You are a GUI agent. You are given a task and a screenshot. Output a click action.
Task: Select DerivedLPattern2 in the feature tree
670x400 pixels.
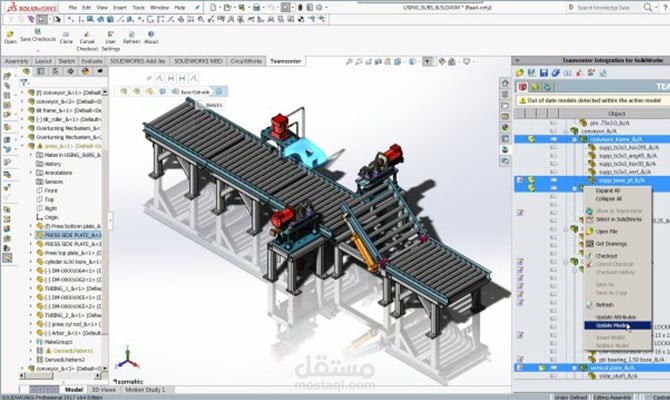(x=65, y=360)
